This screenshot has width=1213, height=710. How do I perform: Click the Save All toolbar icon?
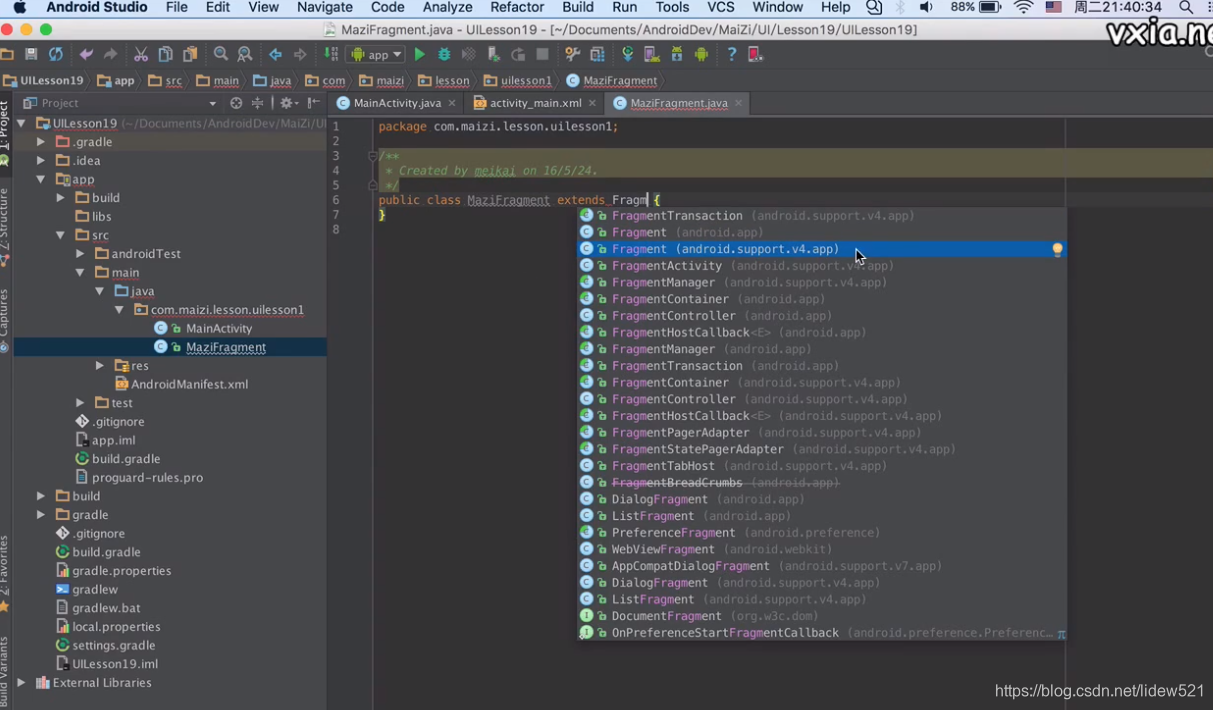click(x=31, y=54)
